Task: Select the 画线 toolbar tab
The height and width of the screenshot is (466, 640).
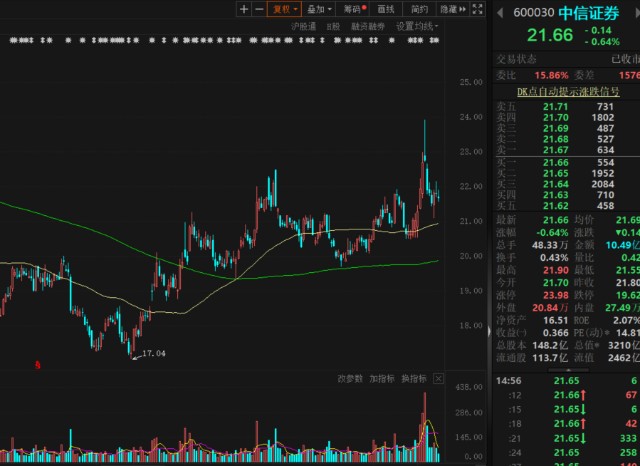Action: [386, 9]
